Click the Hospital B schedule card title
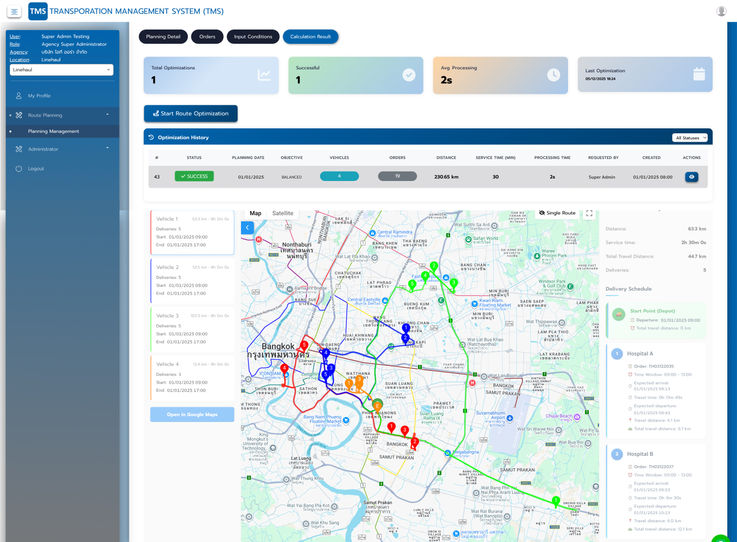 (x=640, y=454)
